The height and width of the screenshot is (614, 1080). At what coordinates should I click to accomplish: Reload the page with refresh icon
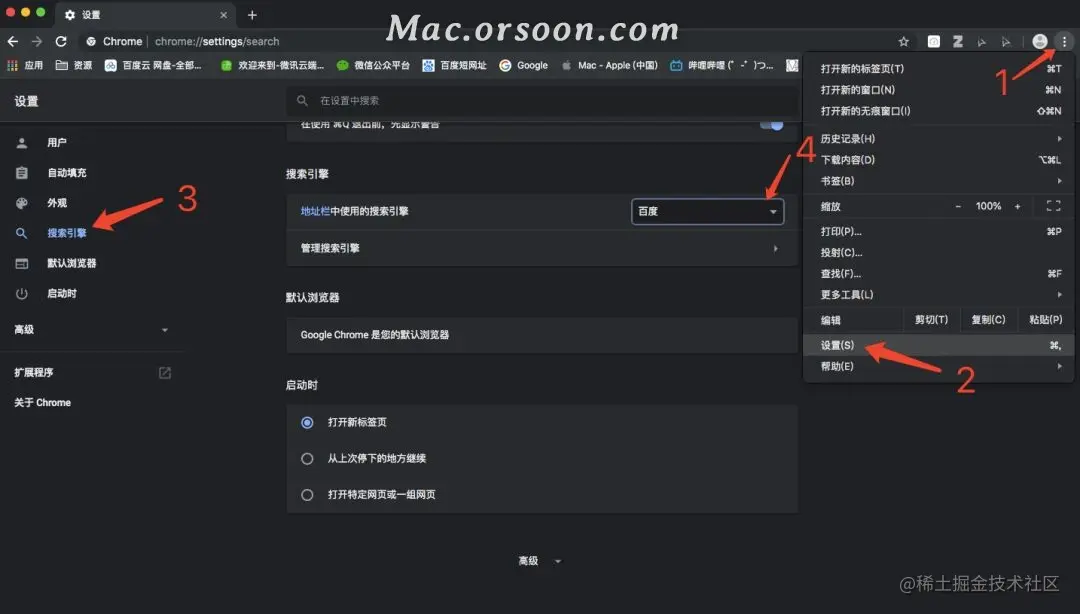point(61,41)
